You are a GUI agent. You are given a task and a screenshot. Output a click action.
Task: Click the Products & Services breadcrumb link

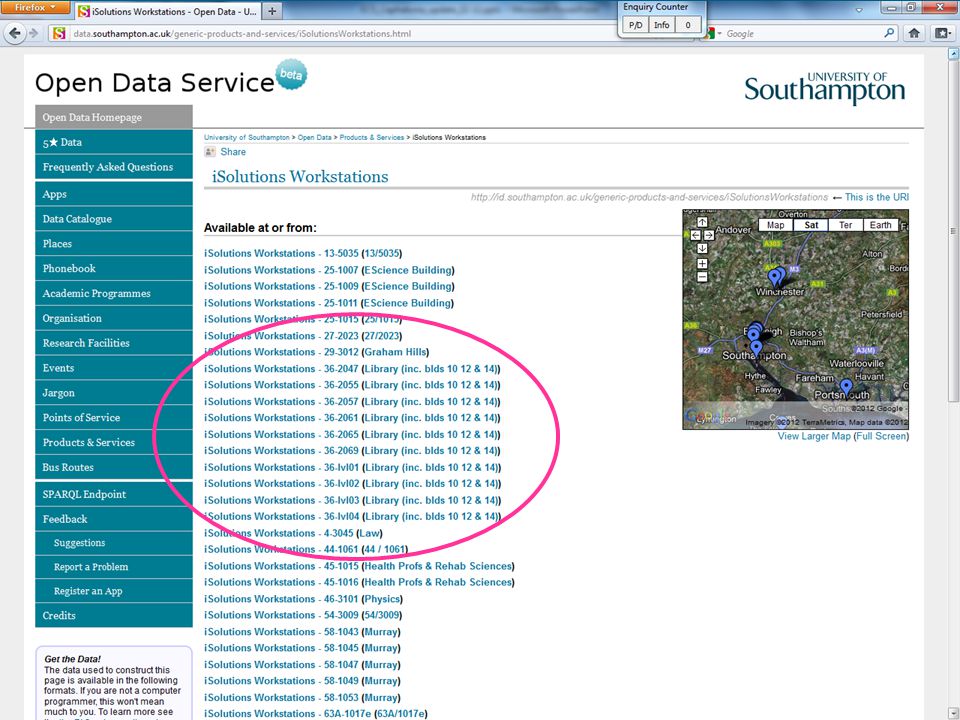click(x=372, y=137)
